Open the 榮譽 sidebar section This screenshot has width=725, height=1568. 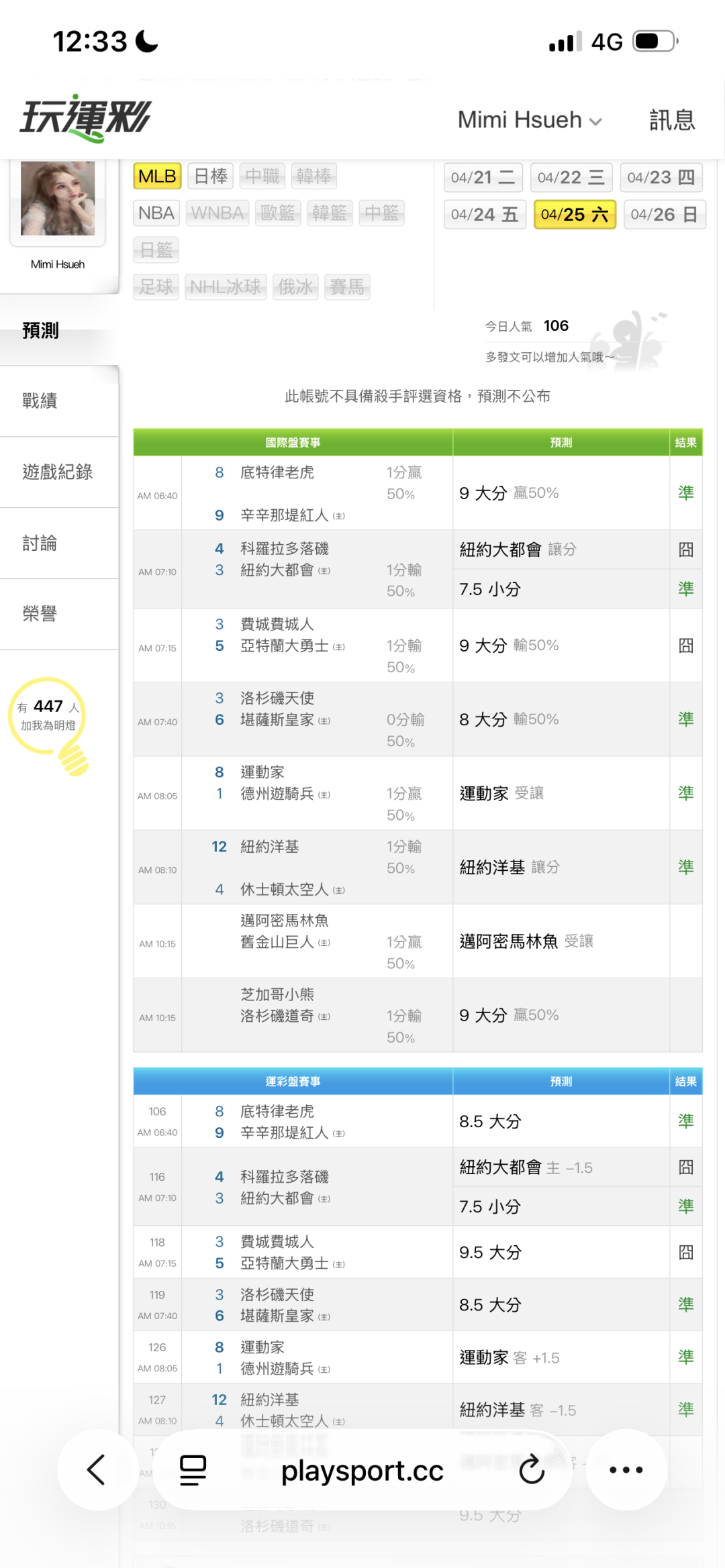(40, 614)
